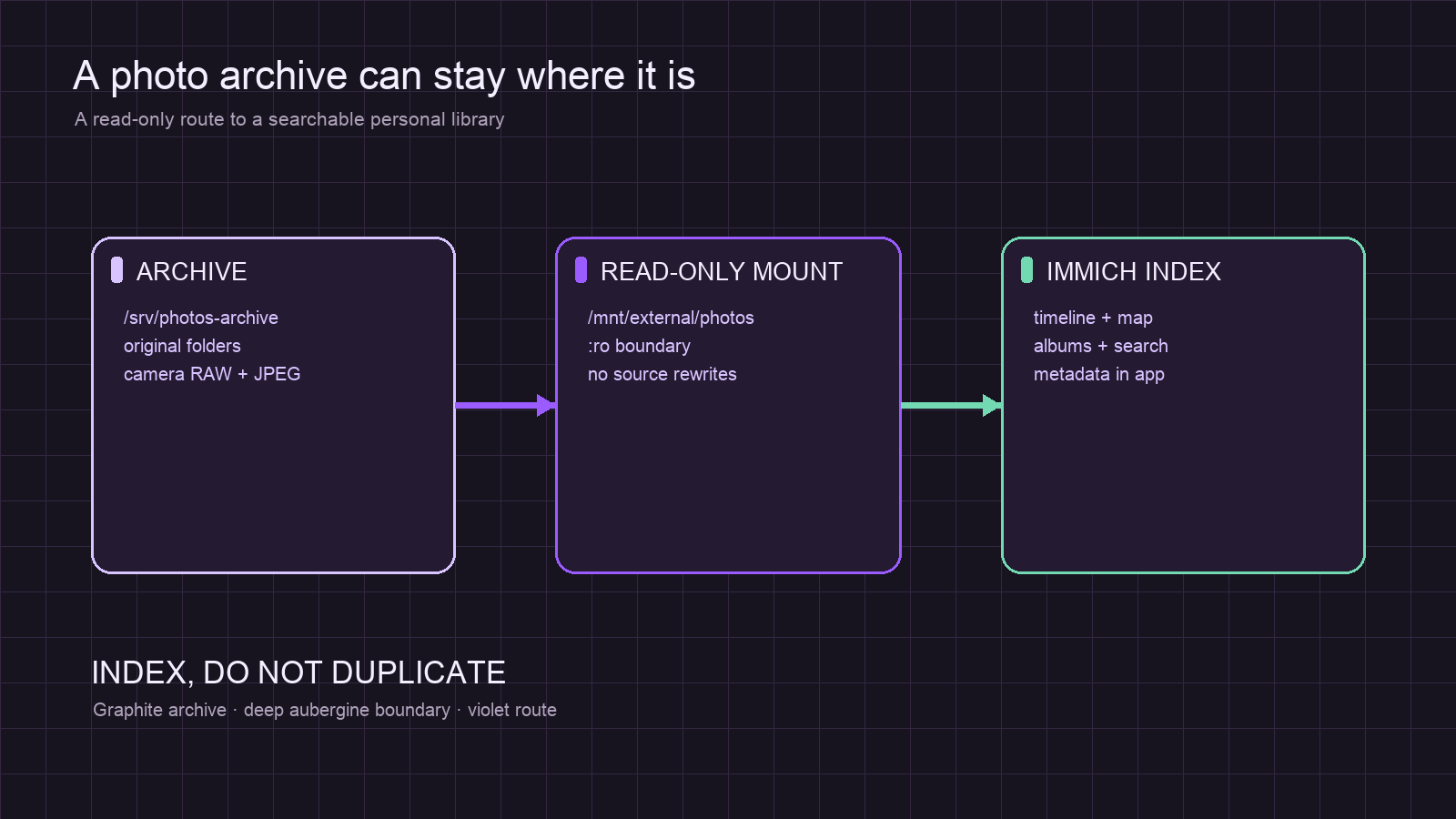1456x819 pixels.
Task: Select the '/mnt/external/photos' path text
Action: (x=671, y=318)
